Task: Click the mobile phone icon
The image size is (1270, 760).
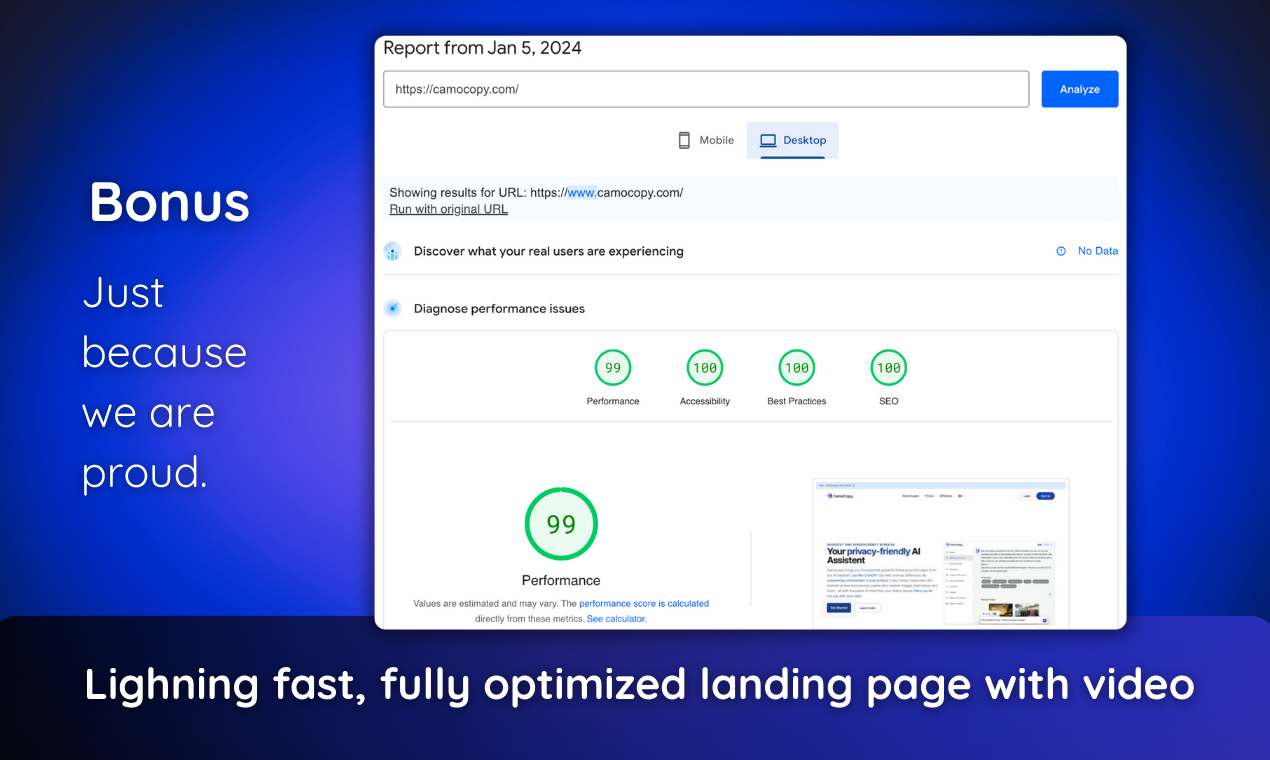Action: pos(684,140)
